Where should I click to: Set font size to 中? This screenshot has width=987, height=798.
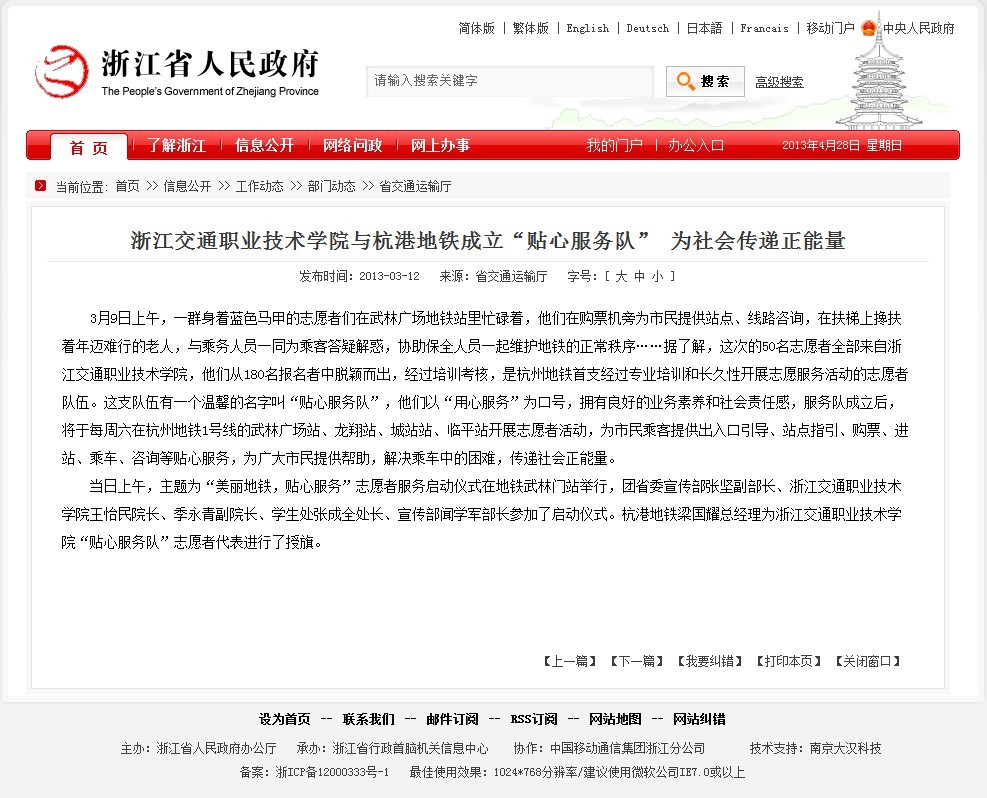[x=640, y=276]
